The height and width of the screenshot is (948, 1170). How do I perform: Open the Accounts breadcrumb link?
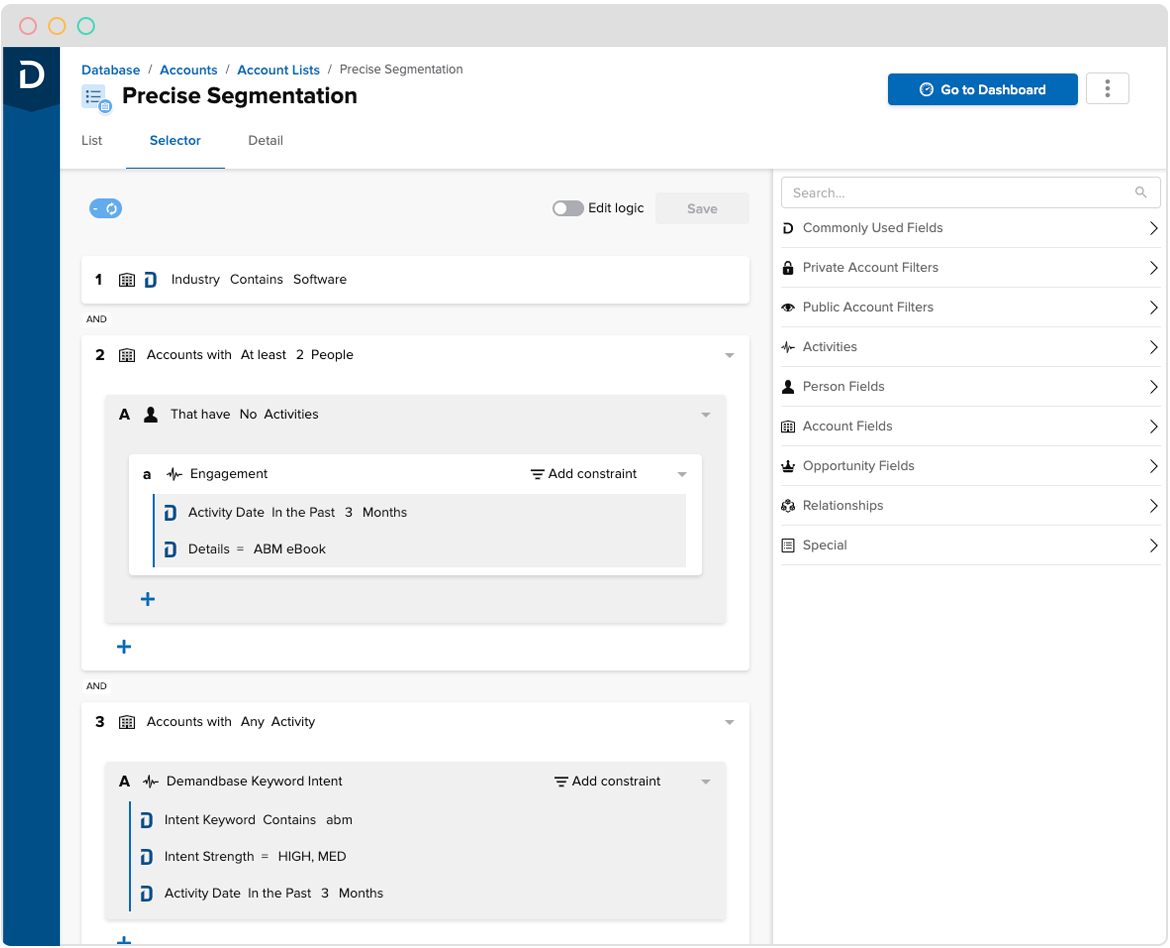(x=188, y=69)
